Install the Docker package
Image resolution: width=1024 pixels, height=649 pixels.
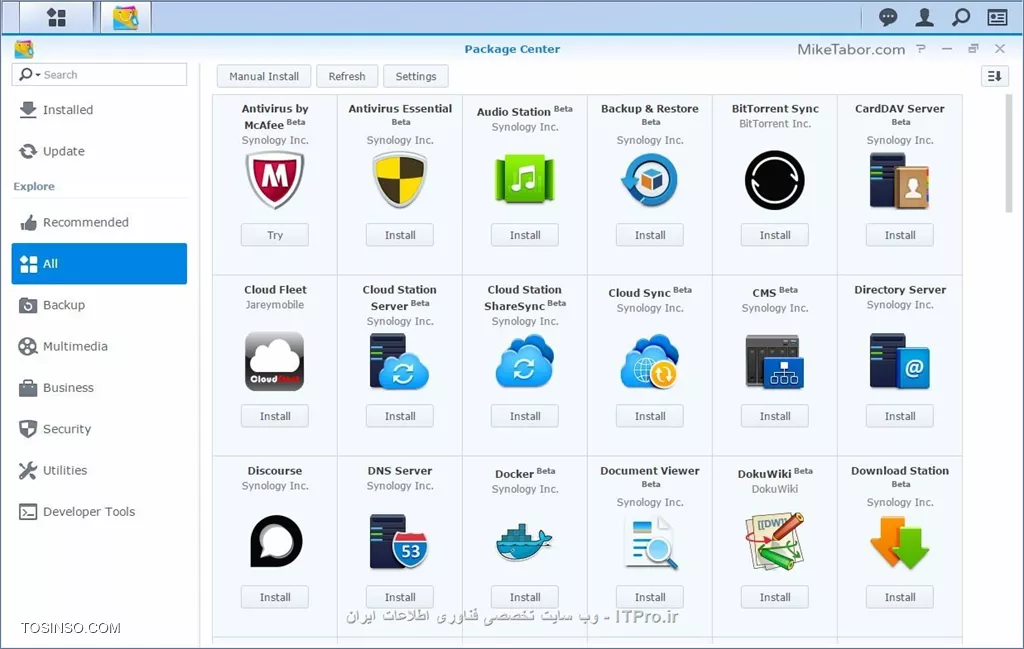point(525,597)
